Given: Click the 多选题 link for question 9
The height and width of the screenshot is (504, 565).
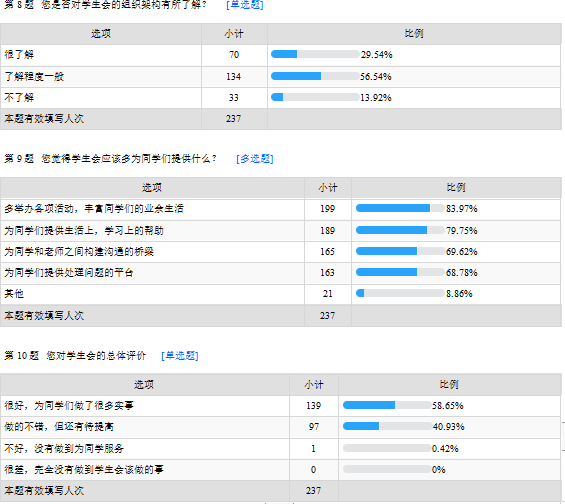Looking at the screenshot, I should [x=255, y=159].
